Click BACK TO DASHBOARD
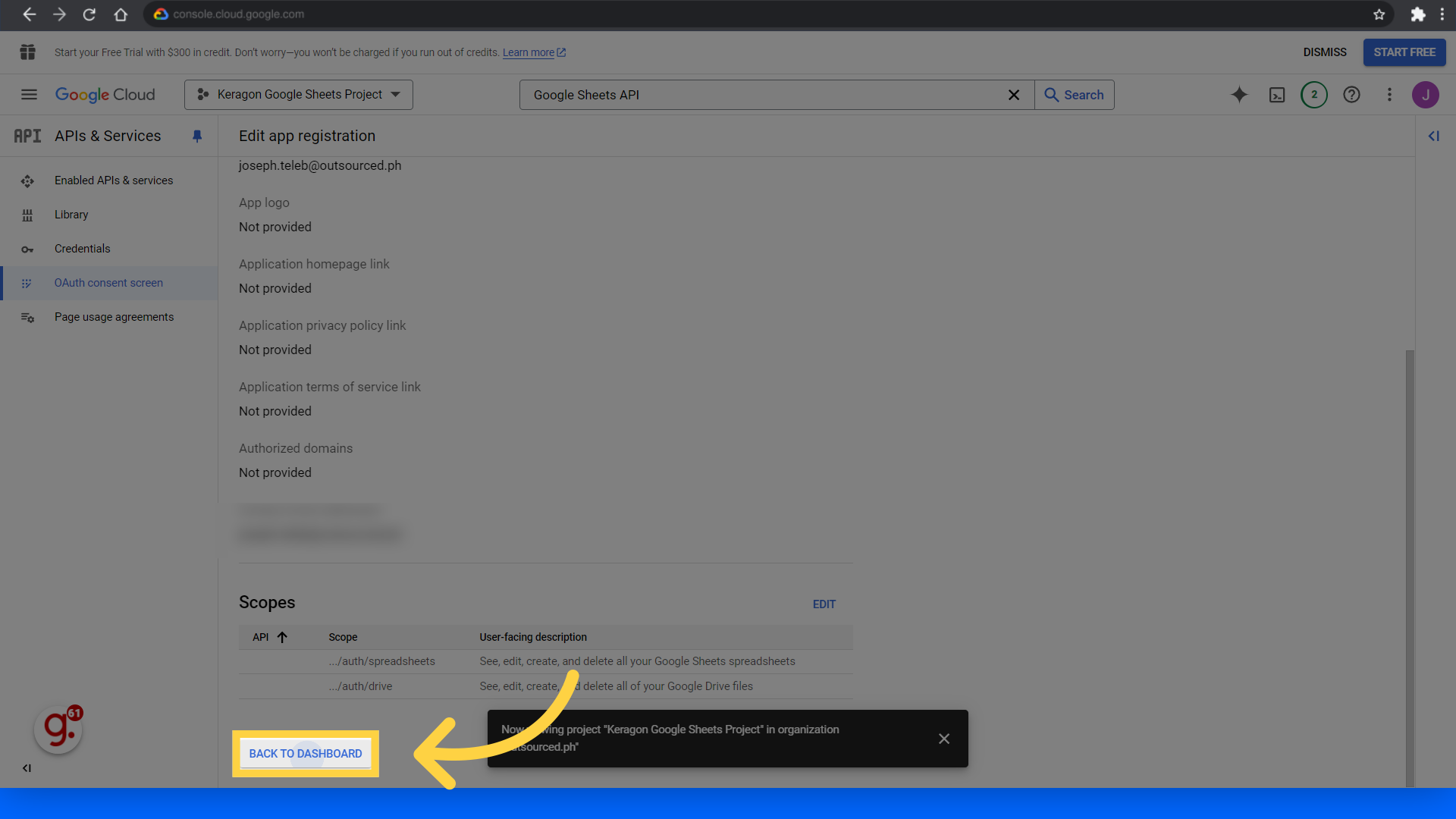Screen dimensions: 1456x819 point(306,754)
